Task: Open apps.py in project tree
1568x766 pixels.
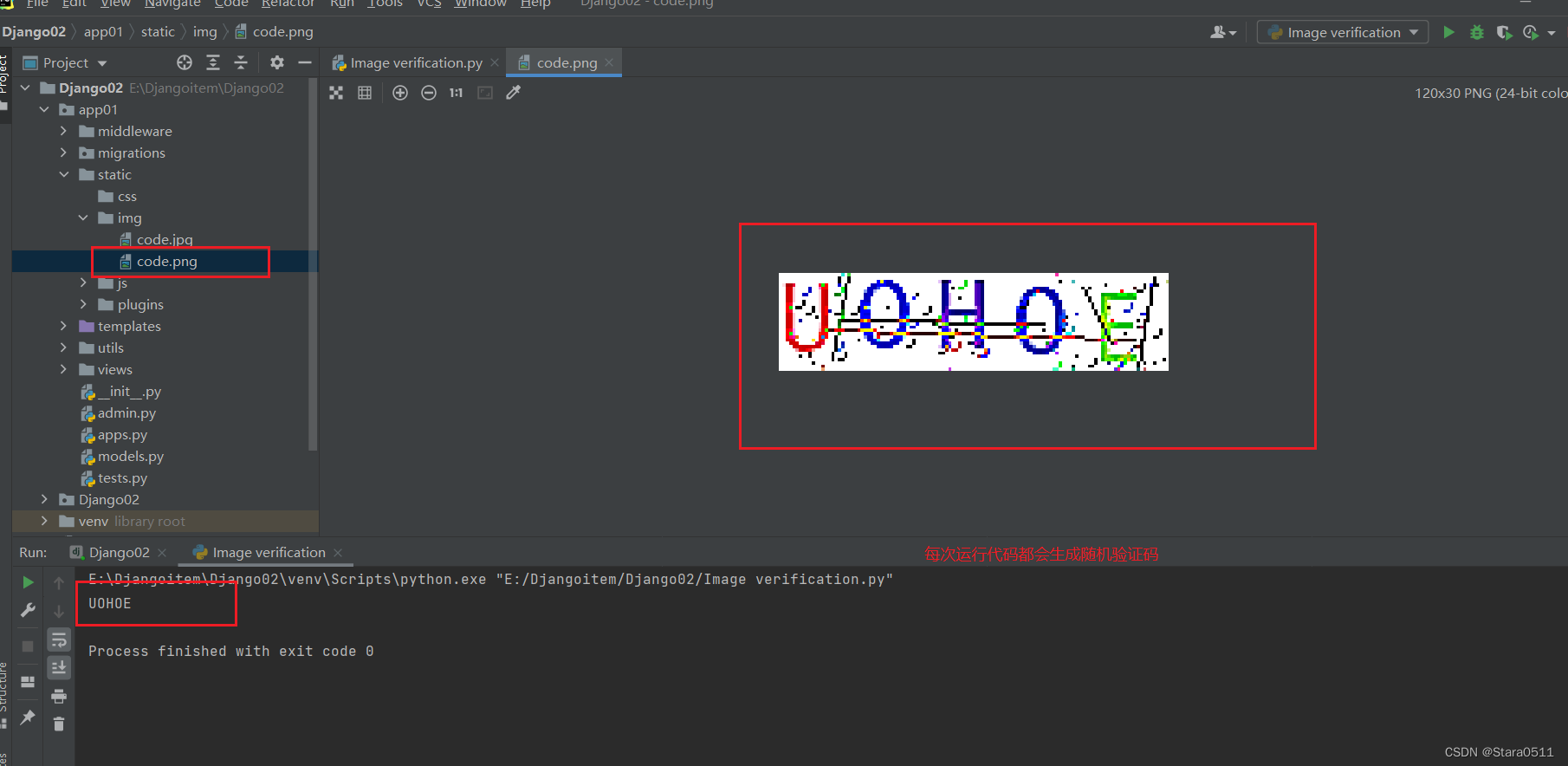Action: click(114, 435)
